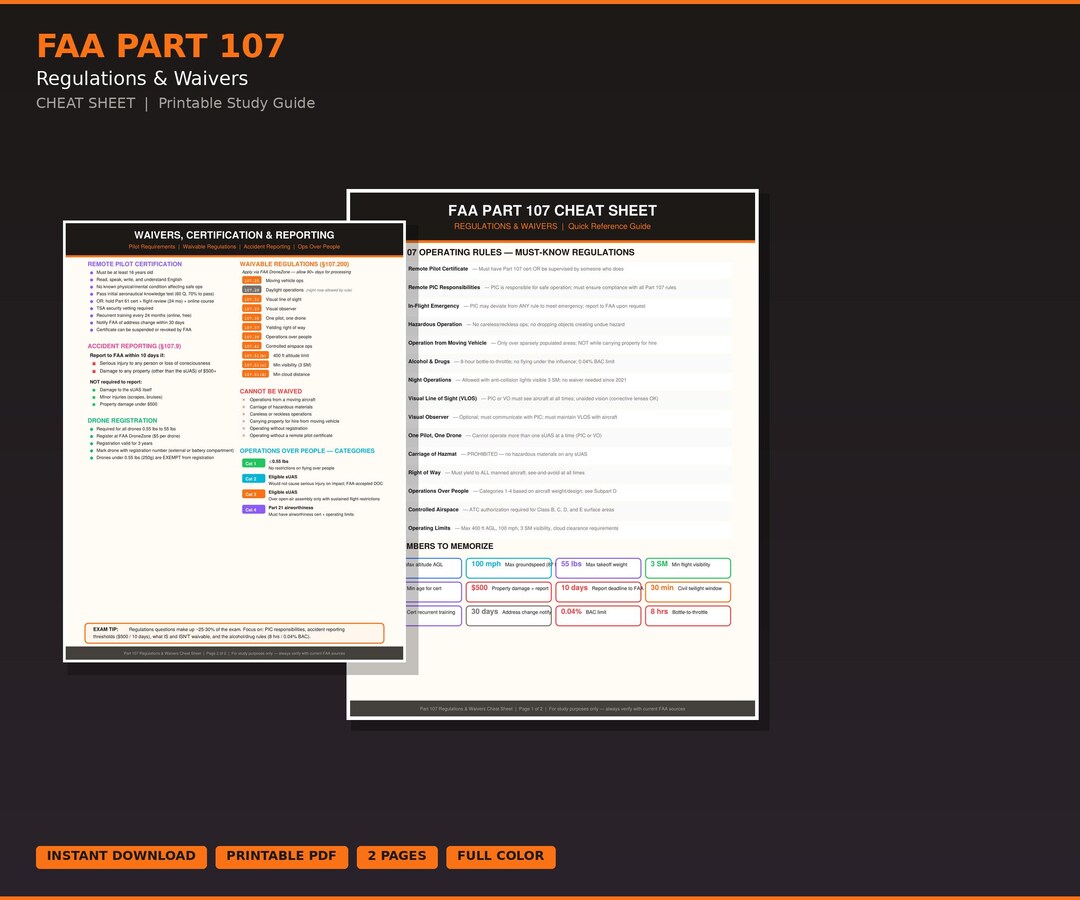The width and height of the screenshot is (1080, 900).
Task: Select the Alcohol & Drugs rule row
Action: pos(569,362)
